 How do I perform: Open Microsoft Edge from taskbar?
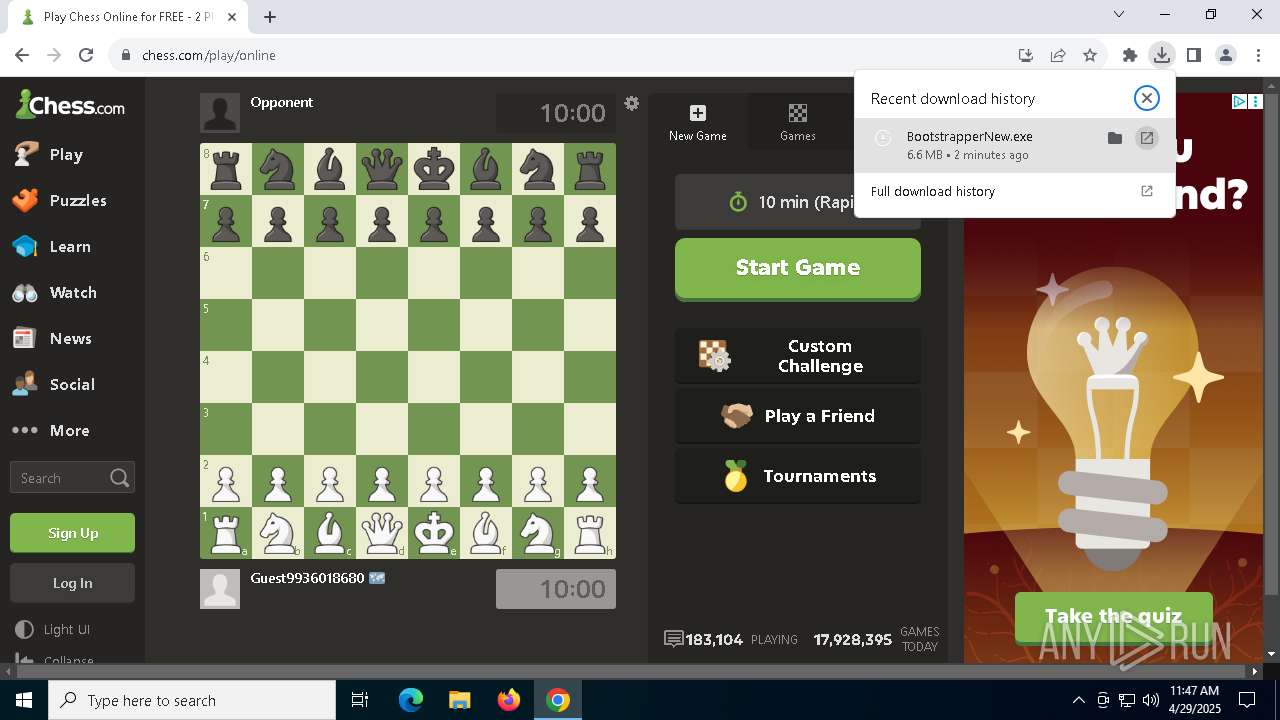click(411, 700)
